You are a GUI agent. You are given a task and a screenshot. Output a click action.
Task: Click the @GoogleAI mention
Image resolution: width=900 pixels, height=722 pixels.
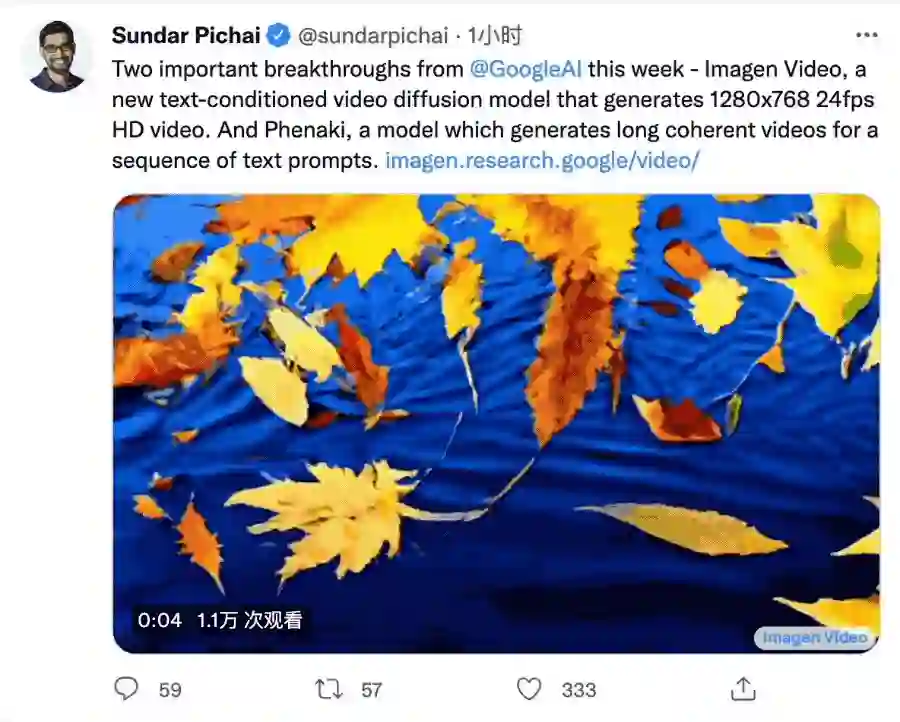(525, 69)
